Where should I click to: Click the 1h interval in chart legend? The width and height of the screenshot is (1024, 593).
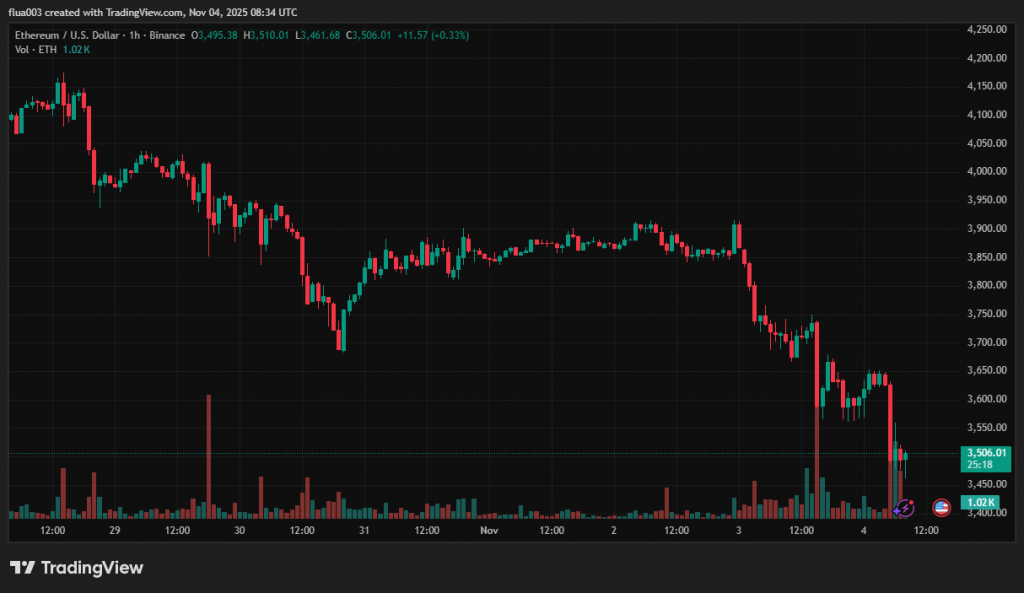point(134,36)
